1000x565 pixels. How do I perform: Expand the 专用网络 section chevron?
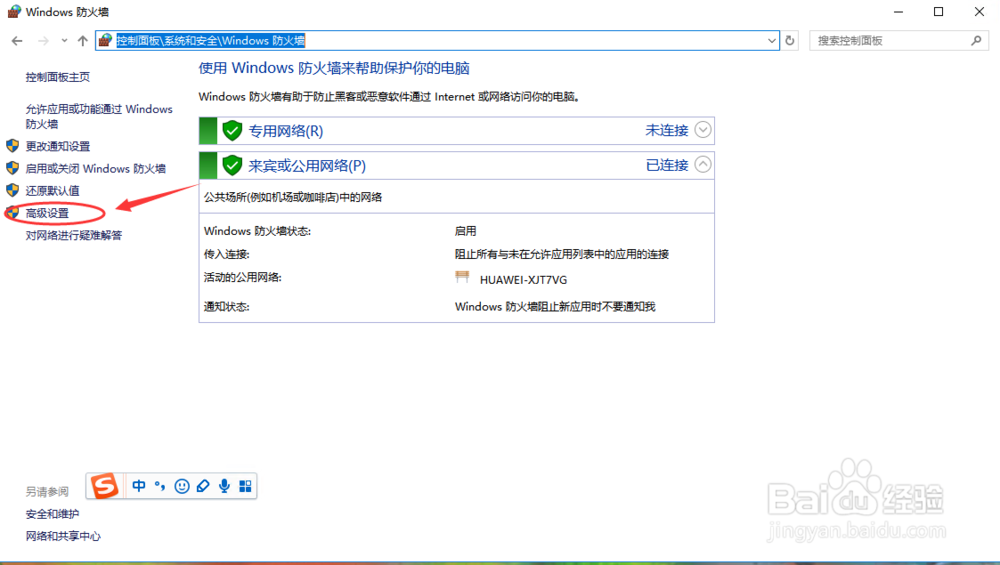703,130
